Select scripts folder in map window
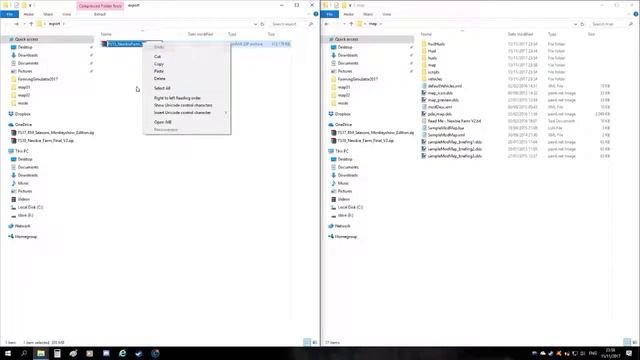Screen dimensions: 640x360 (433, 72)
